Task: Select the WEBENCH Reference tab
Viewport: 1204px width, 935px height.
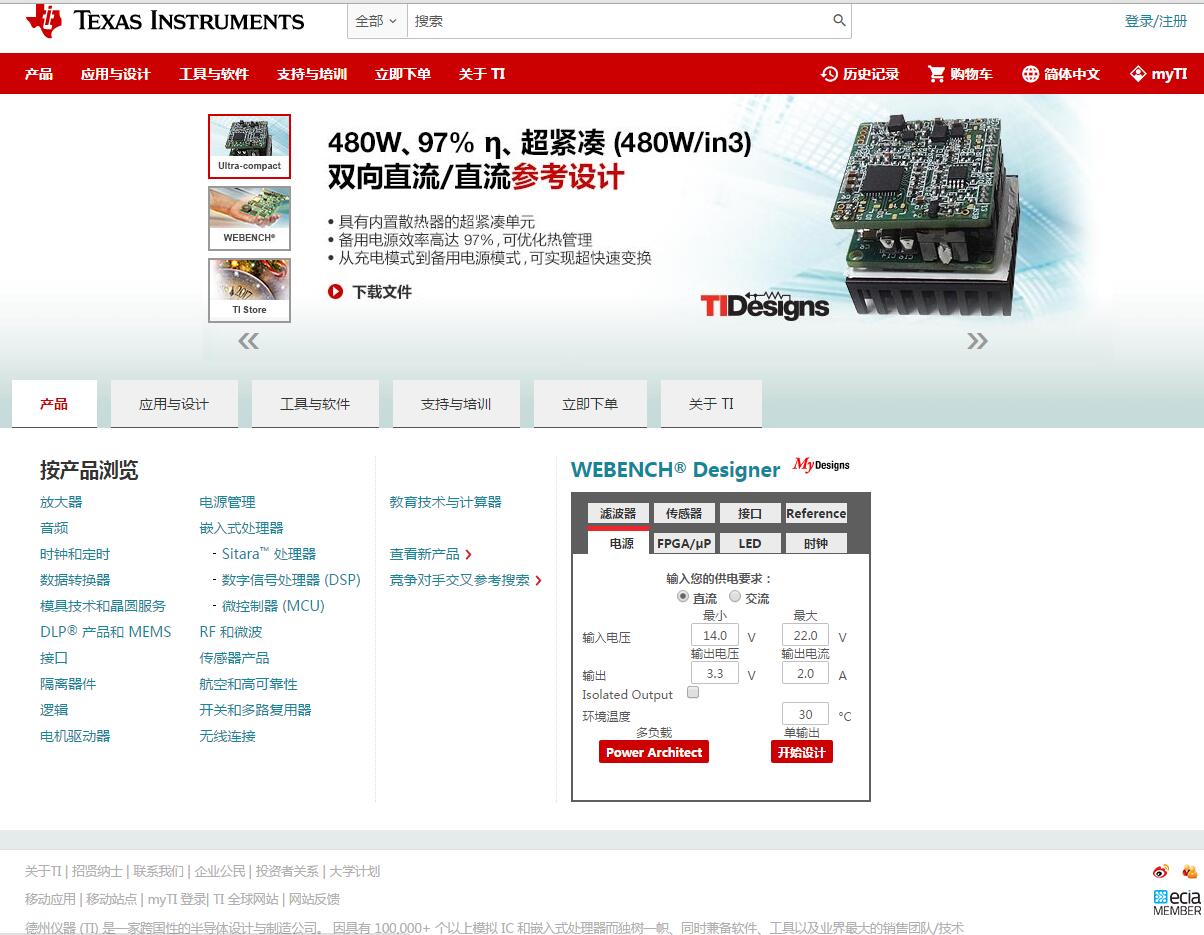Action: tap(816, 513)
